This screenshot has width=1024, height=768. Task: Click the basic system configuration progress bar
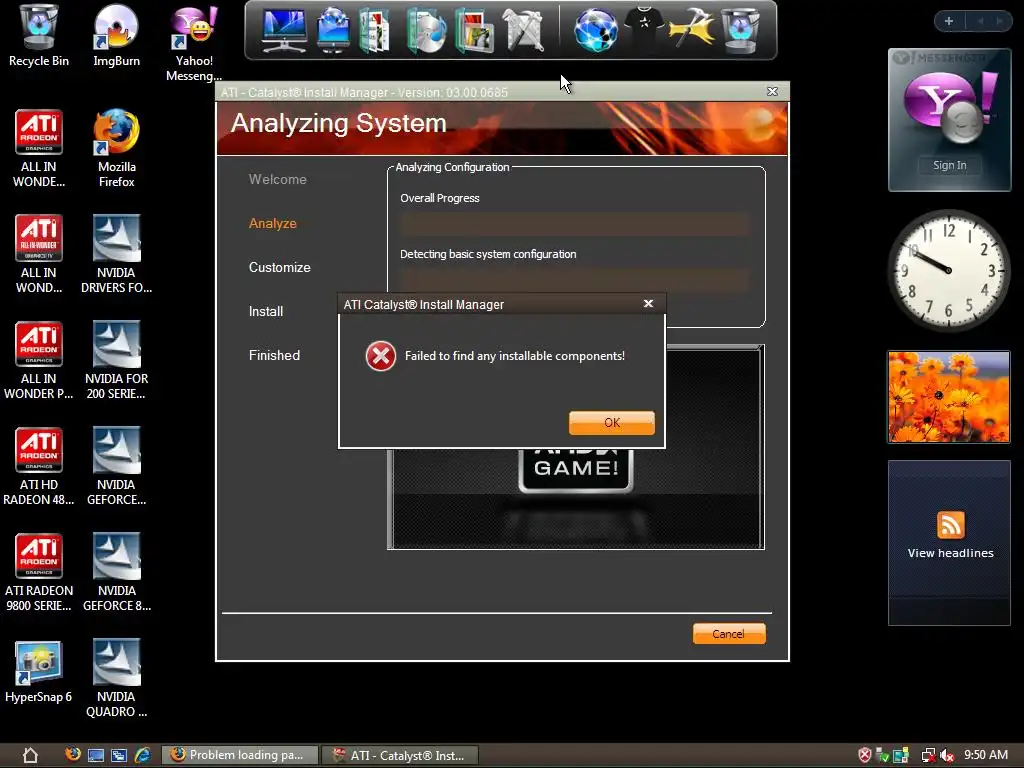pyautogui.click(x=575, y=280)
